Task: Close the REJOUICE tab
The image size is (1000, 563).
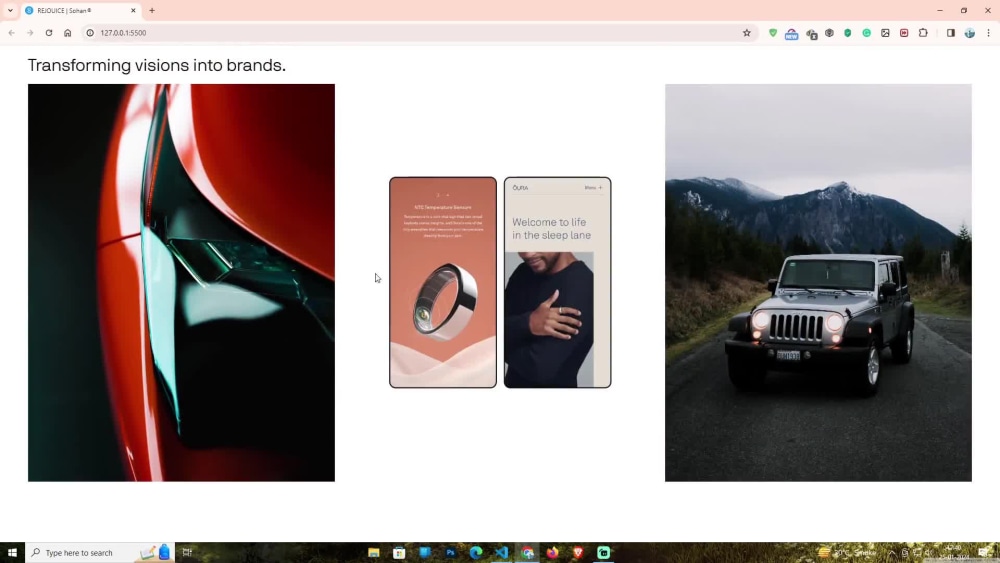Action: 133,10
